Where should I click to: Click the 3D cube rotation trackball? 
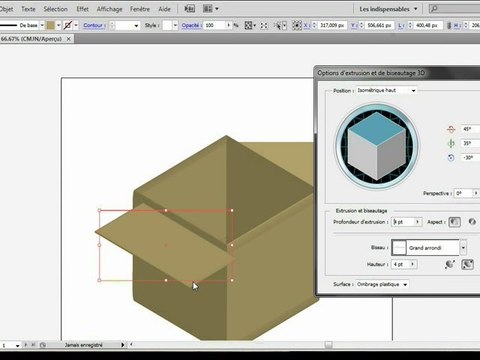pyautogui.click(x=377, y=146)
